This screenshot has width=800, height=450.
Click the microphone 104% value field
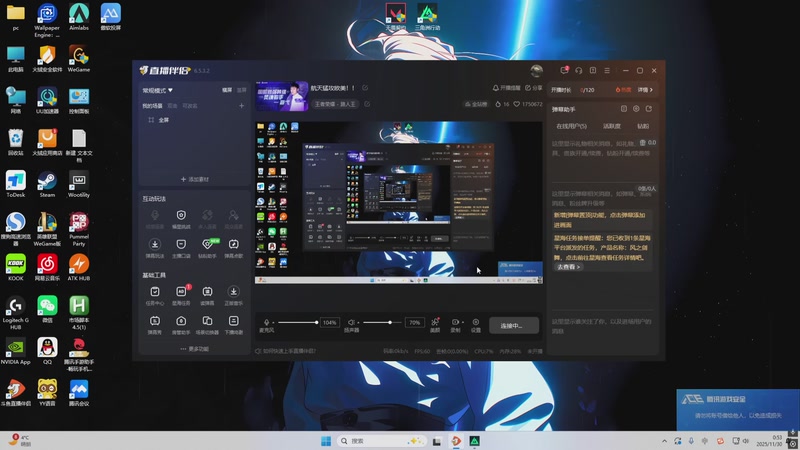[x=330, y=322]
